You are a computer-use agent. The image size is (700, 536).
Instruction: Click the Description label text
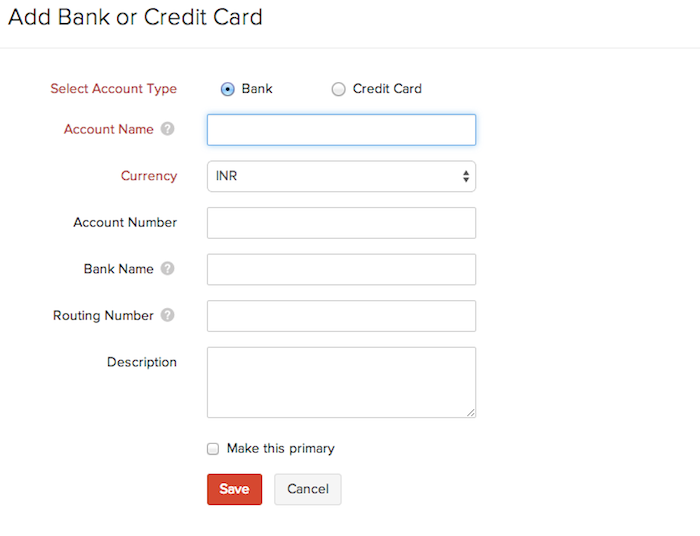[x=142, y=362]
